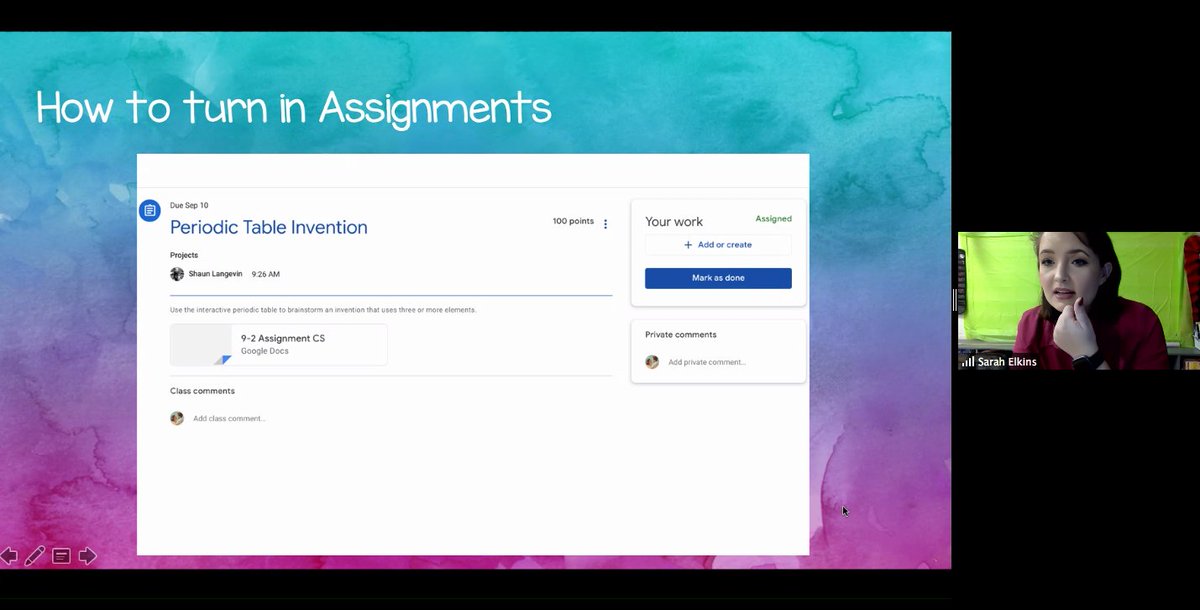Image resolution: width=1200 pixels, height=610 pixels.
Task: Click the Assigned status label
Action: pyautogui.click(x=773, y=219)
